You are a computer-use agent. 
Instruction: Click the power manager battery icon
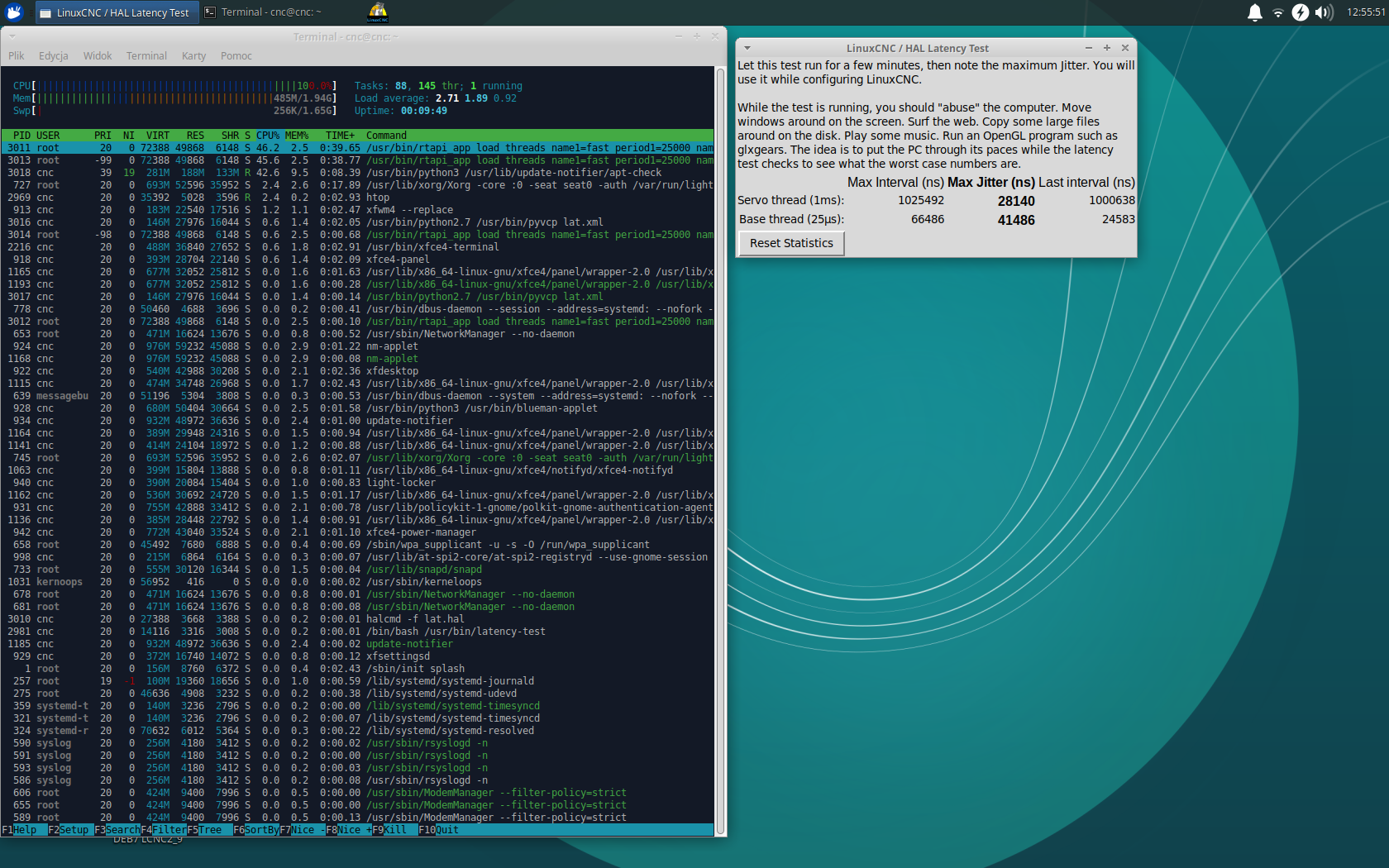click(x=1301, y=12)
